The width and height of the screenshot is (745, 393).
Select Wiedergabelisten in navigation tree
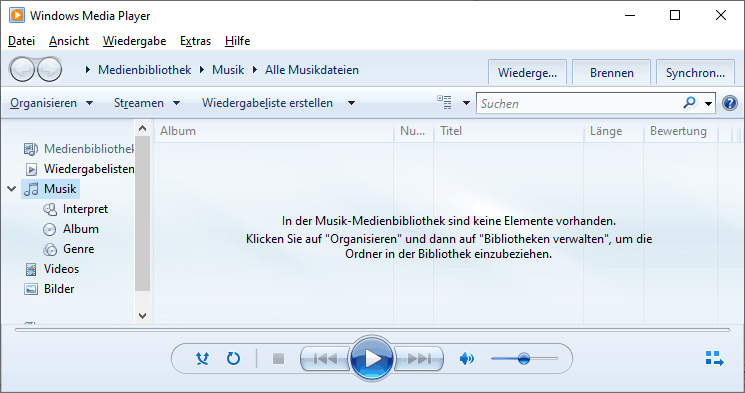[89, 169]
